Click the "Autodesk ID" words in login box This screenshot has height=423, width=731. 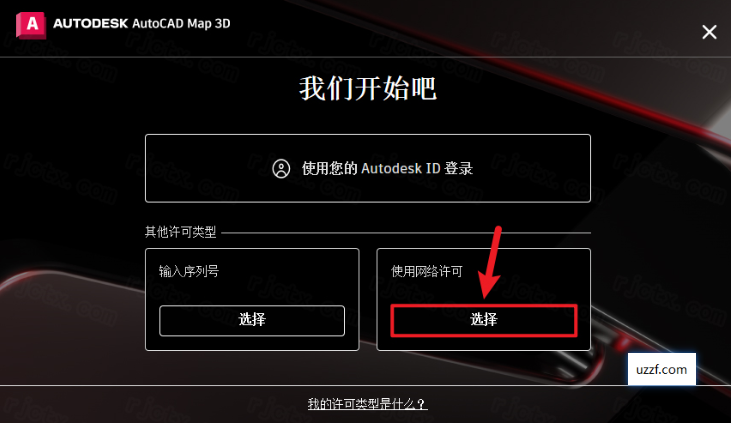pyautogui.click(x=400, y=168)
